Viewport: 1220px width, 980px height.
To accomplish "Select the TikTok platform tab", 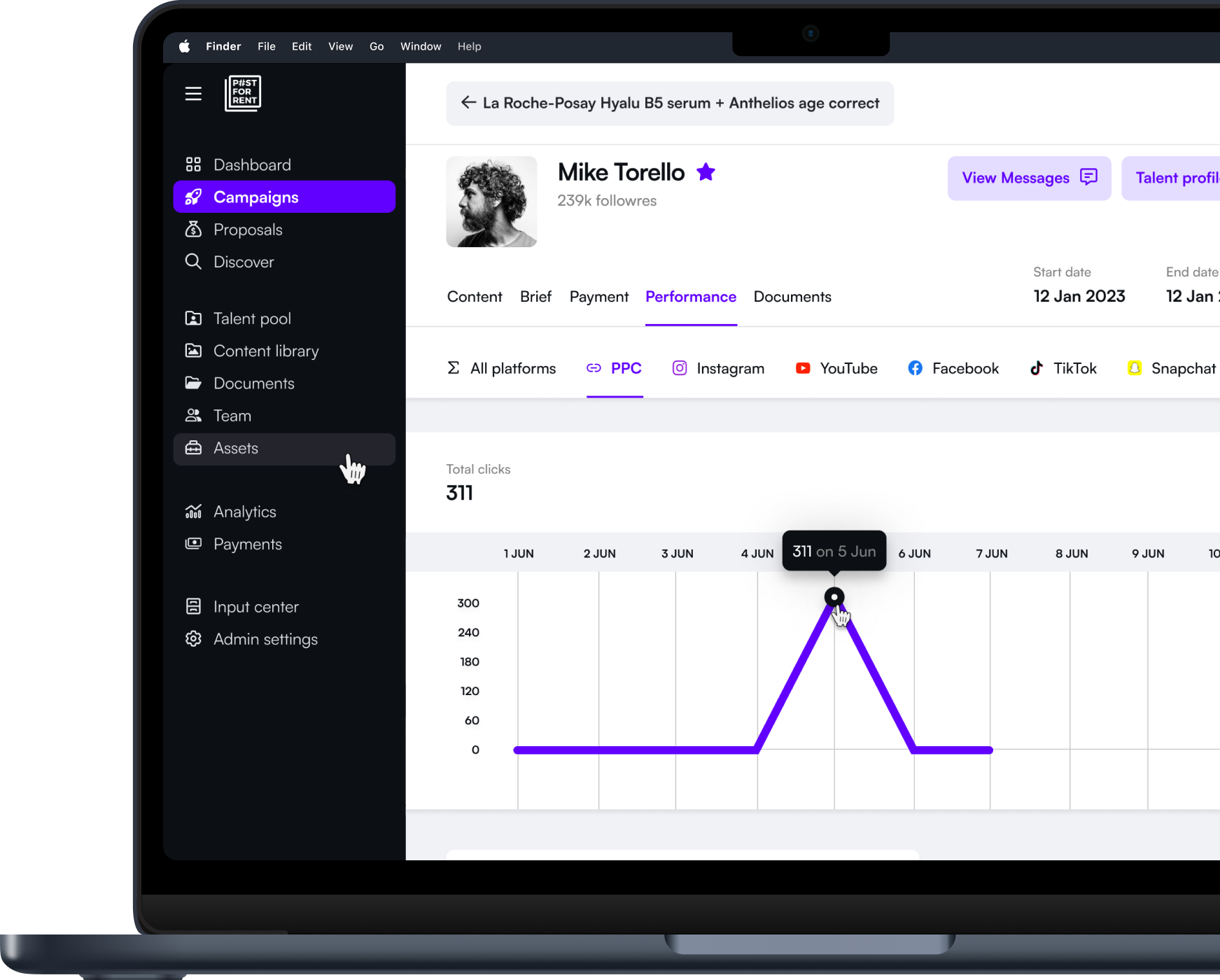I will [x=1063, y=368].
